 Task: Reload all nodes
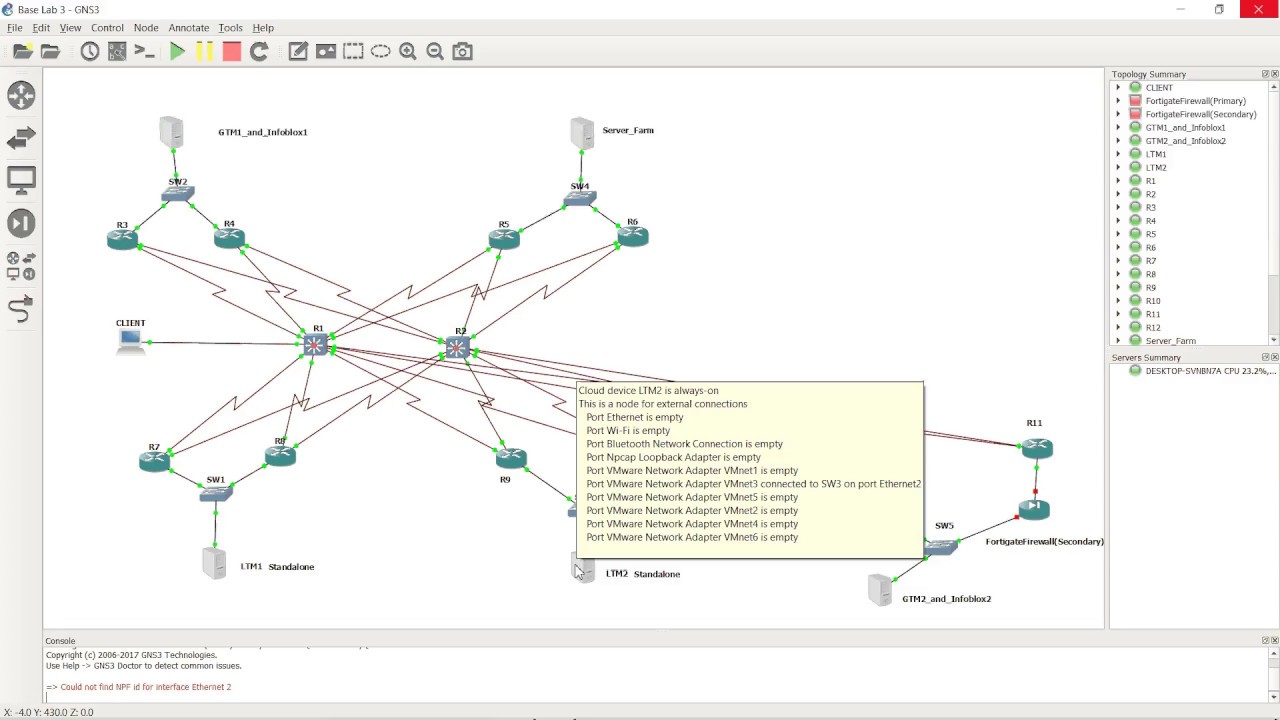(259, 51)
